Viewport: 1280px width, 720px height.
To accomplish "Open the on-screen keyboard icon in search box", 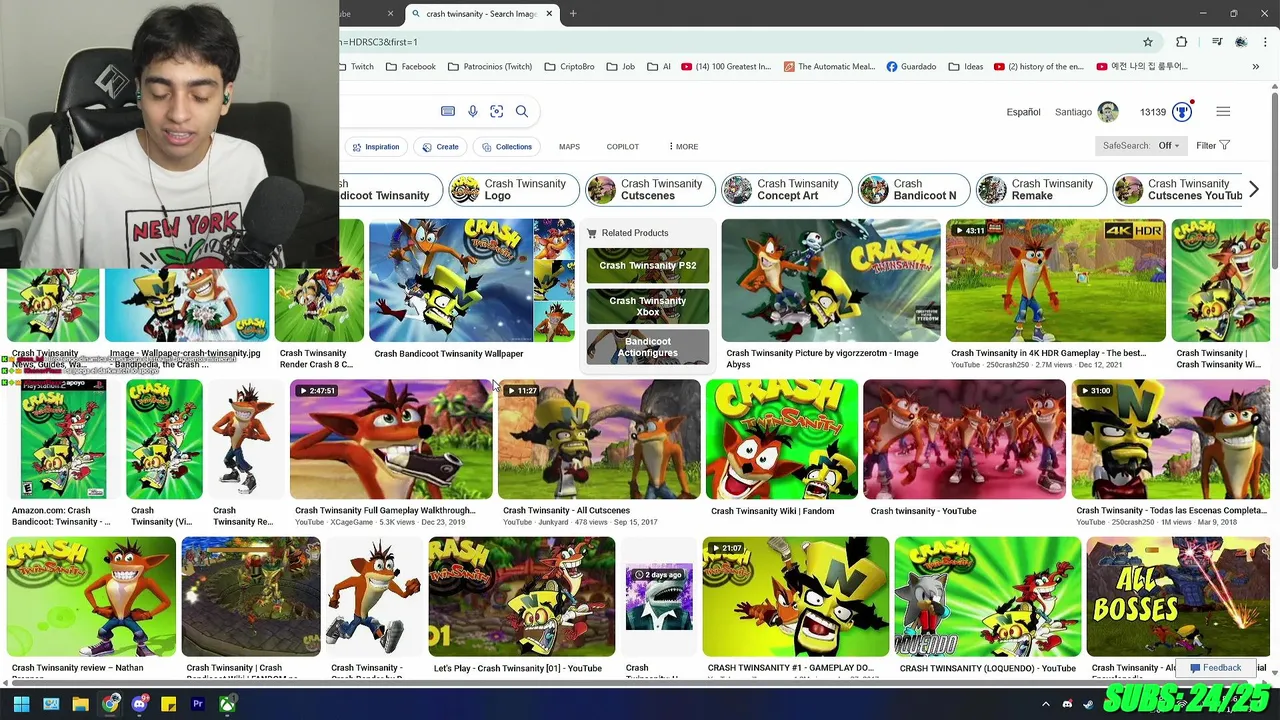I will click(x=448, y=111).
